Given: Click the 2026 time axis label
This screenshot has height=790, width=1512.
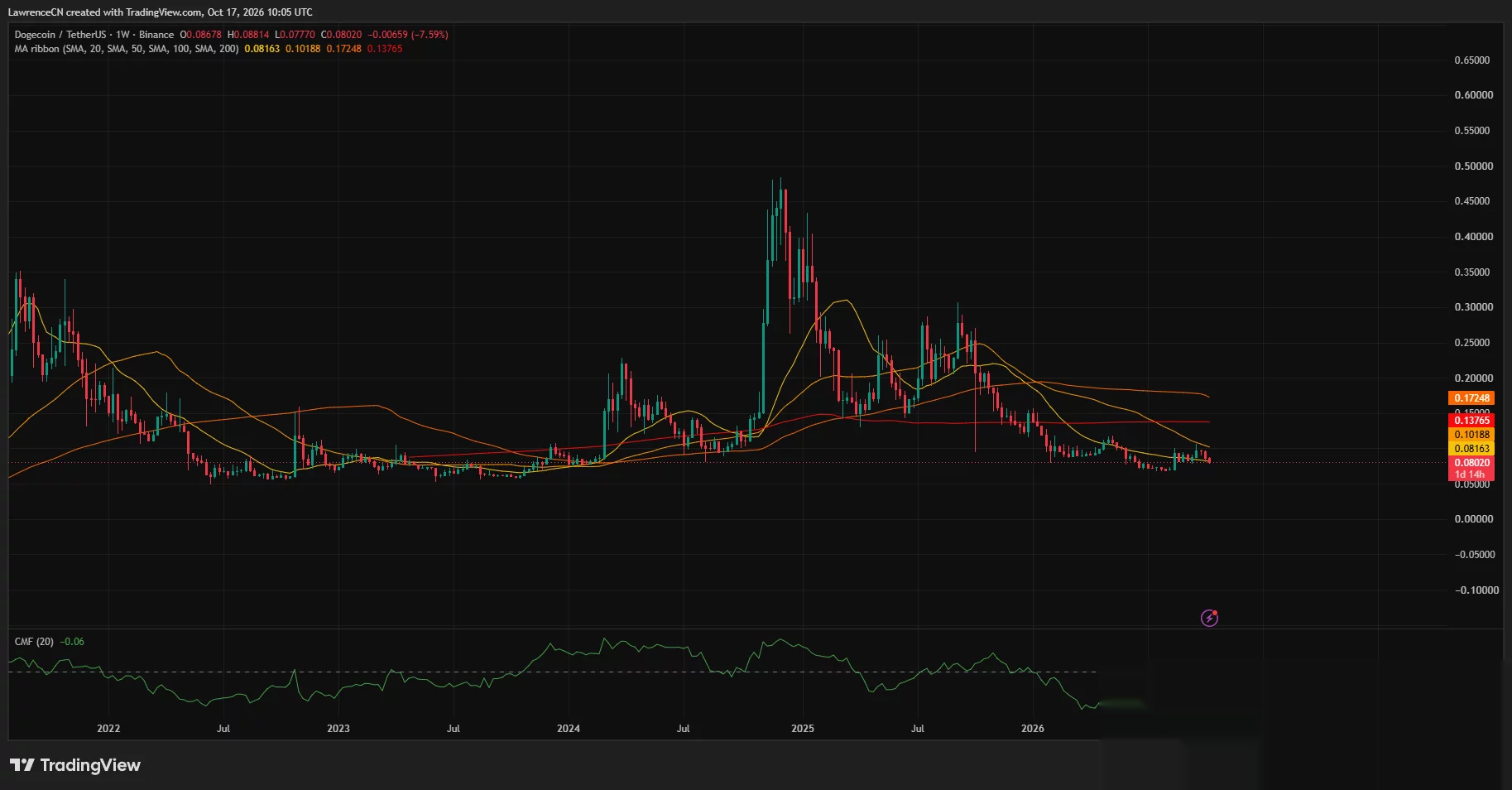Looking at the screenshot, I should [x=1033, y=729].
